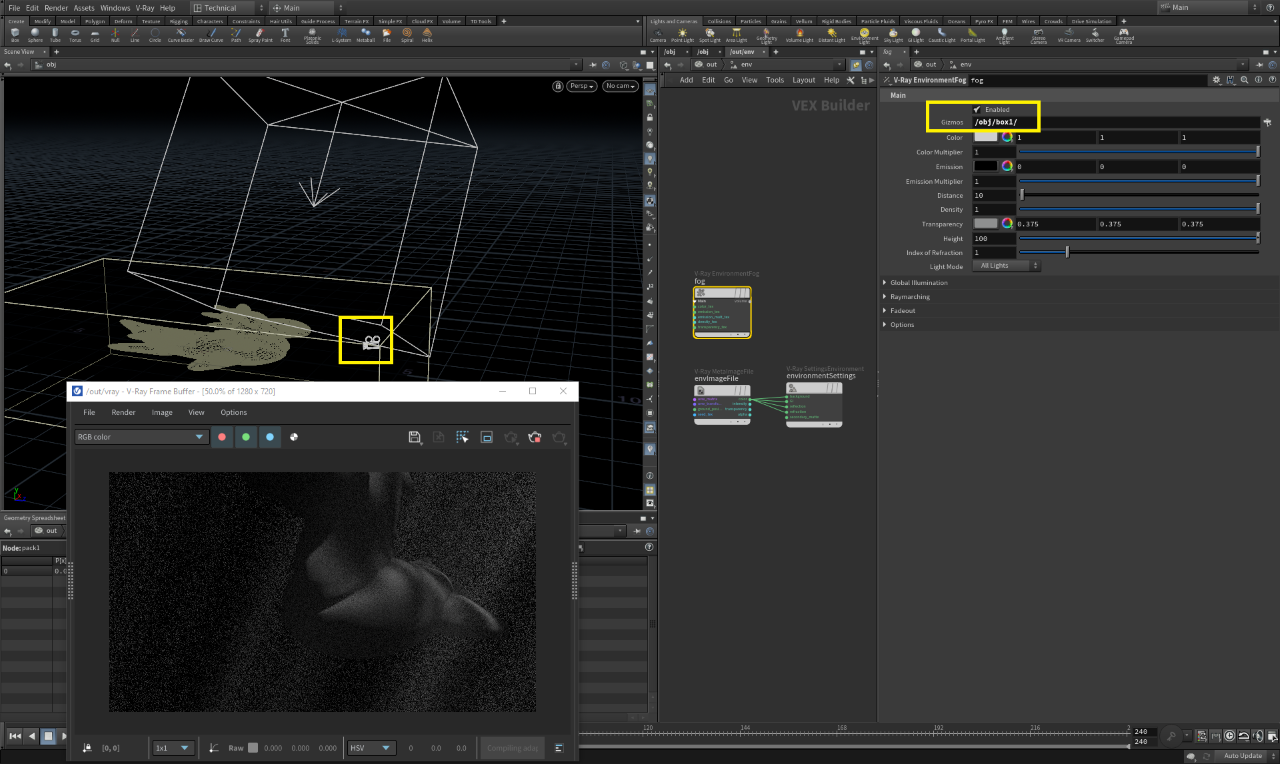Select the Box shelf tool
Image resolution: width=1280 pixels, height=764 pixels.
pyautogui.click(x=15, y=35)
